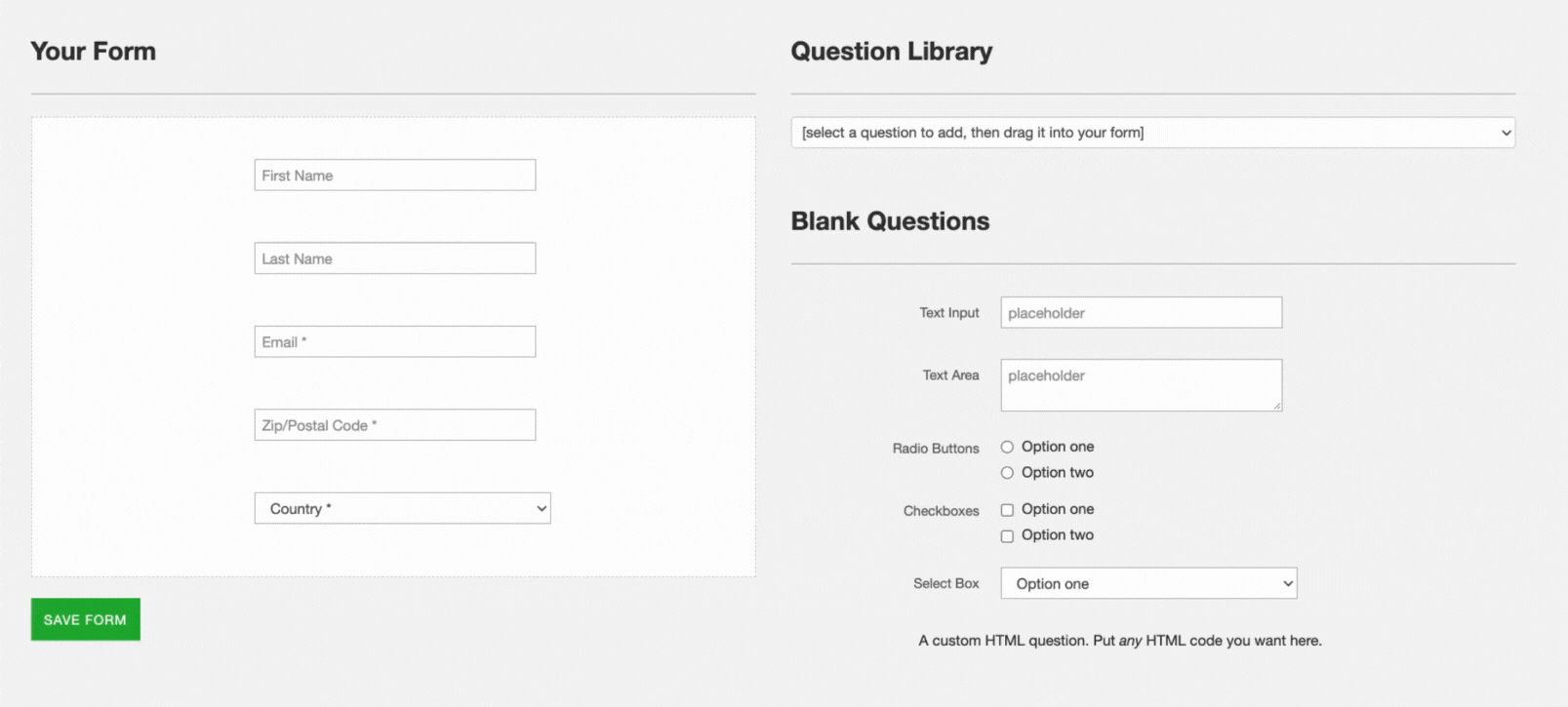1568x707 pixels.
Task: Click the Blank Questions heading
Action: click(890, 221)
